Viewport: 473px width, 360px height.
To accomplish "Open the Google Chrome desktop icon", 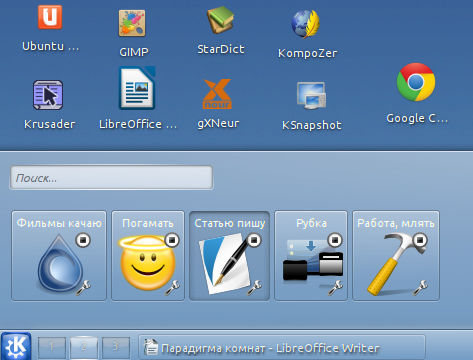I will [416, 82].
